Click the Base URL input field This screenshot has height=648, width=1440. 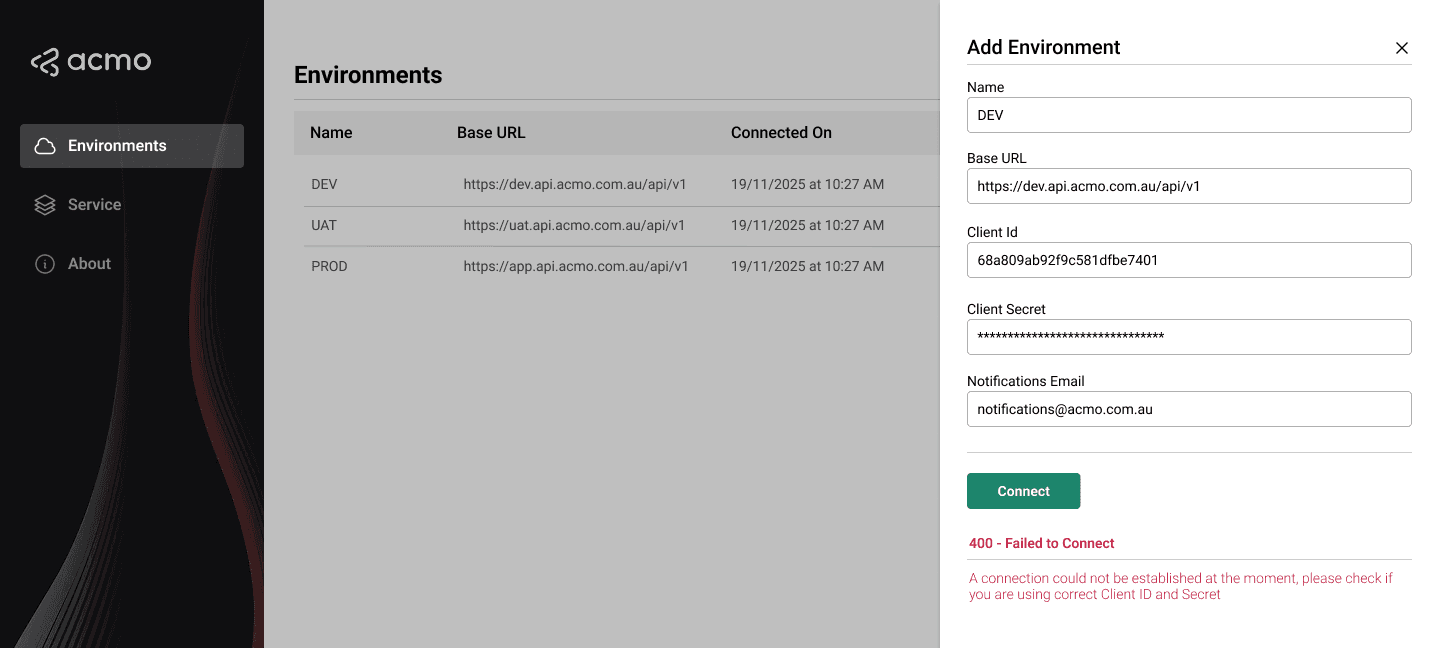coord(1188,186)
